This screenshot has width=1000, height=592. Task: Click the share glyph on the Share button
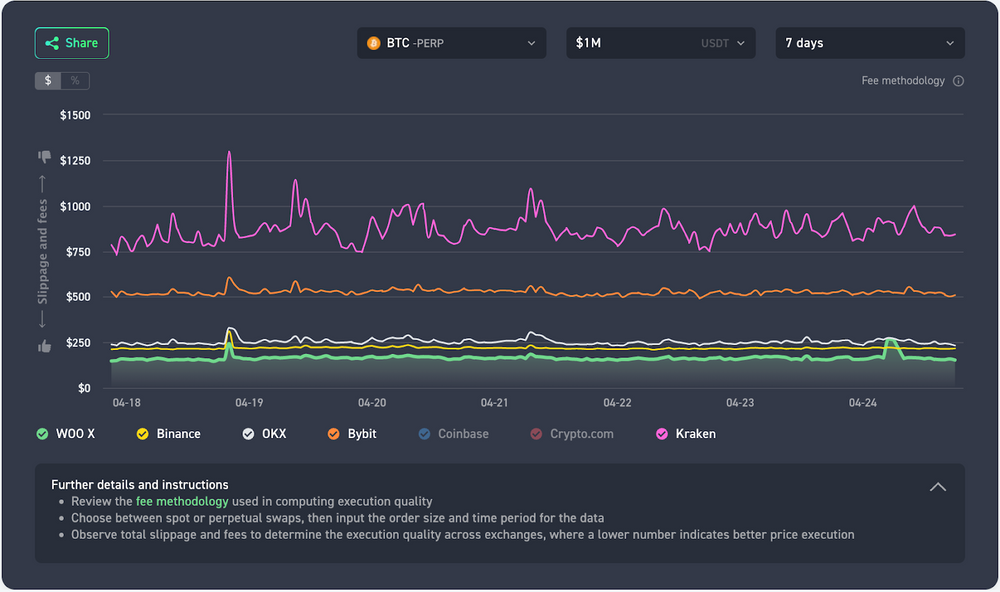(x=52, y=43)
